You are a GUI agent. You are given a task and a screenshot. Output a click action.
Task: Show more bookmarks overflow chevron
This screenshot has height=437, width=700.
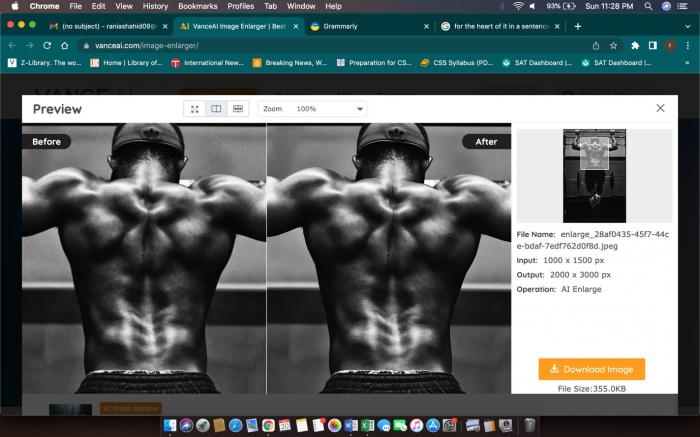[687, 63]
